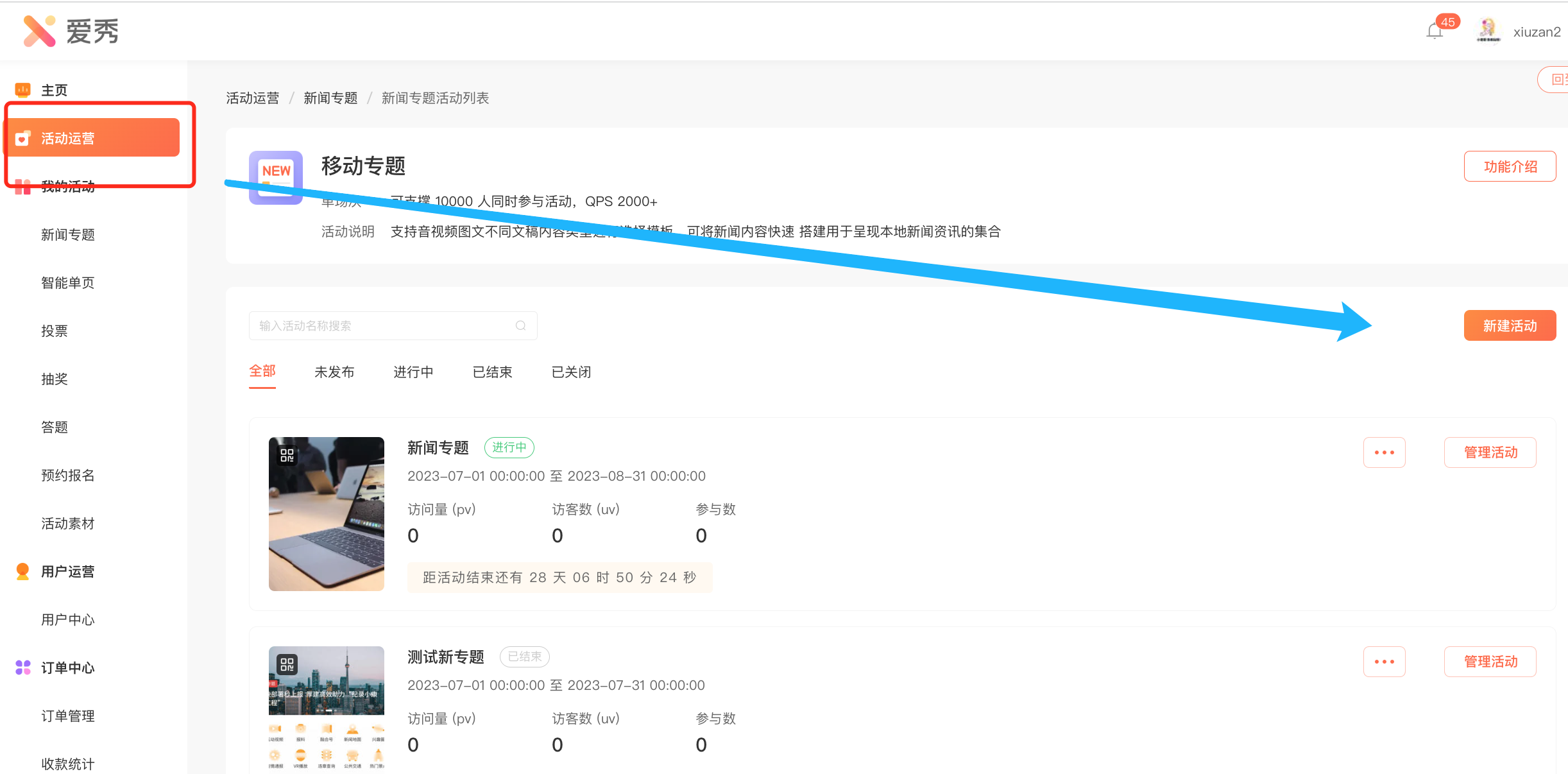Click 管理活动 for 新闻专题
Viewport: 1568px width, 774px height.
click(x=1490, y=452)
